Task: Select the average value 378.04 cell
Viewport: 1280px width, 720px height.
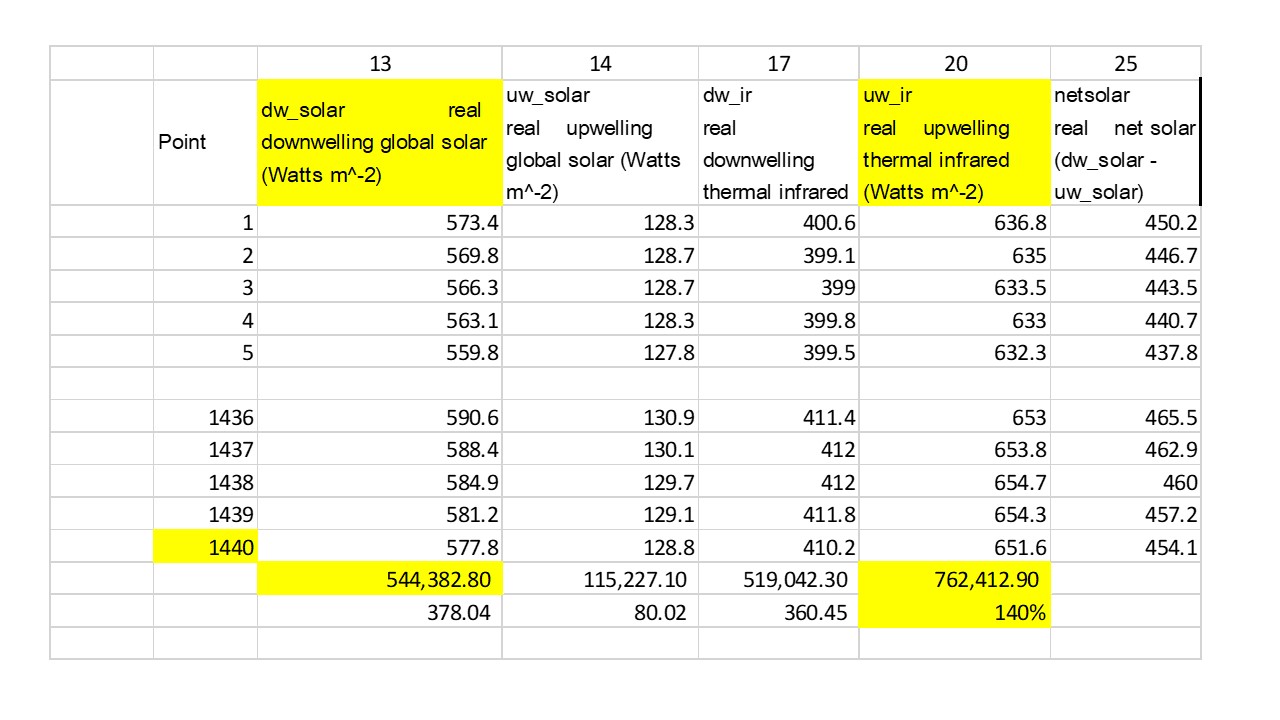Action: [380, 612]
